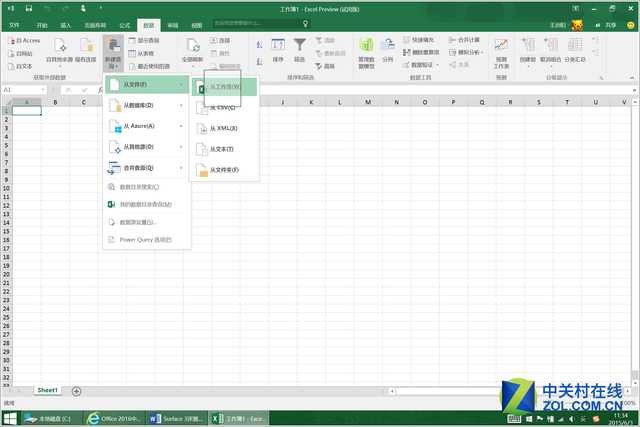Click 从表格 (From Table)
This screenshot has height=427, width=640.
pyautogui.click(x=141, y=53)
